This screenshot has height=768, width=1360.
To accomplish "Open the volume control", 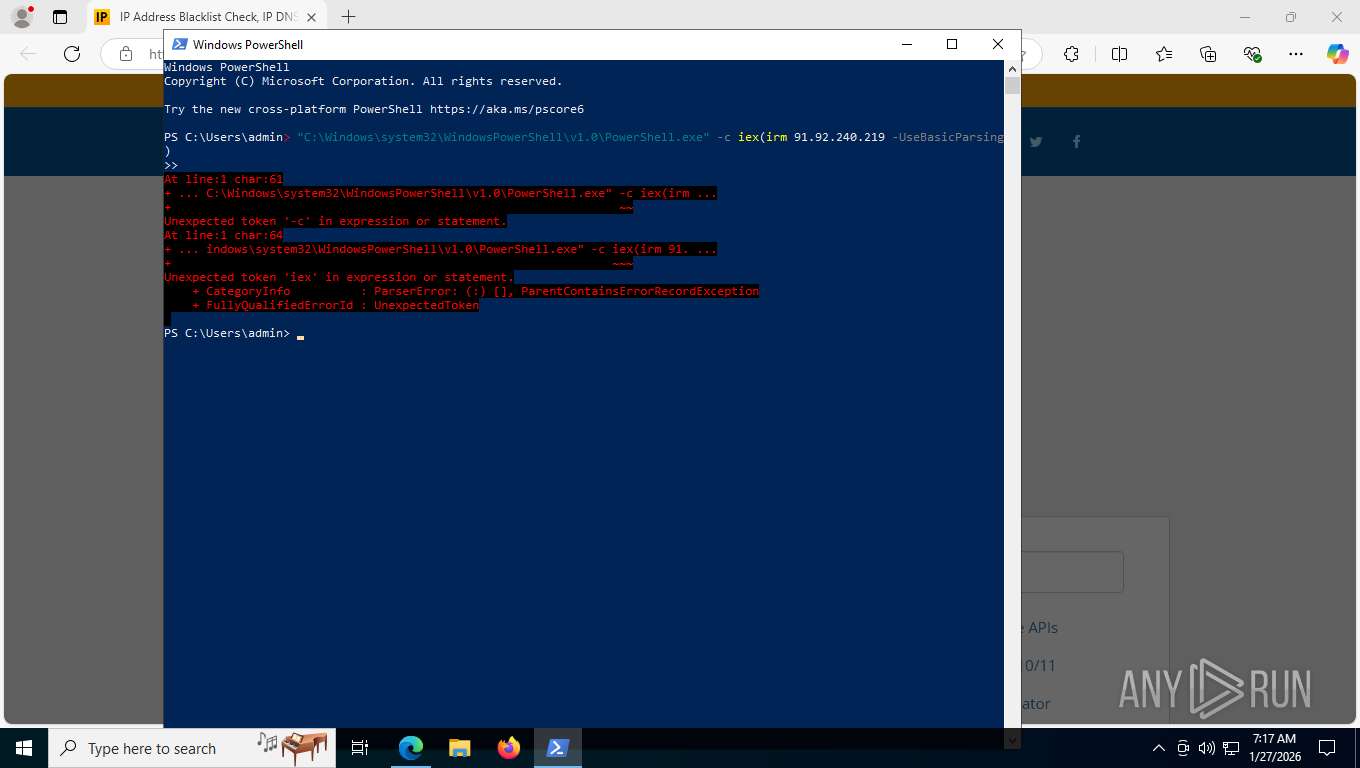I will 1205,748.
